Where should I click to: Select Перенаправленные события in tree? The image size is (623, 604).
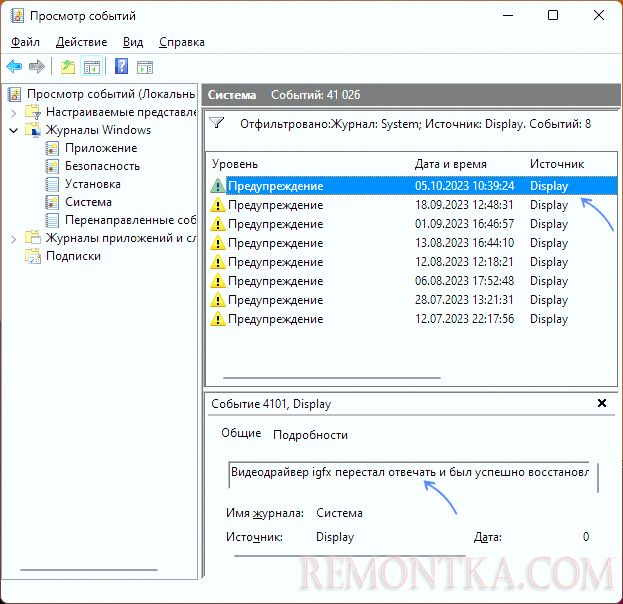pos(130,220)
